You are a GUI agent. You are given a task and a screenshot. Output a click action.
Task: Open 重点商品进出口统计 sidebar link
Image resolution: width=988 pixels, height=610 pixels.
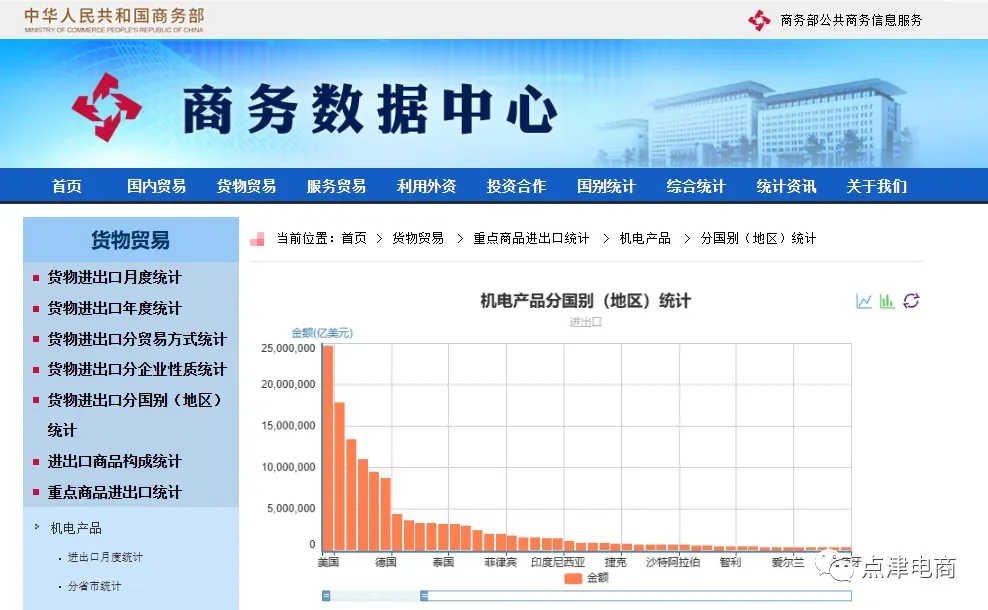(115, 492)
